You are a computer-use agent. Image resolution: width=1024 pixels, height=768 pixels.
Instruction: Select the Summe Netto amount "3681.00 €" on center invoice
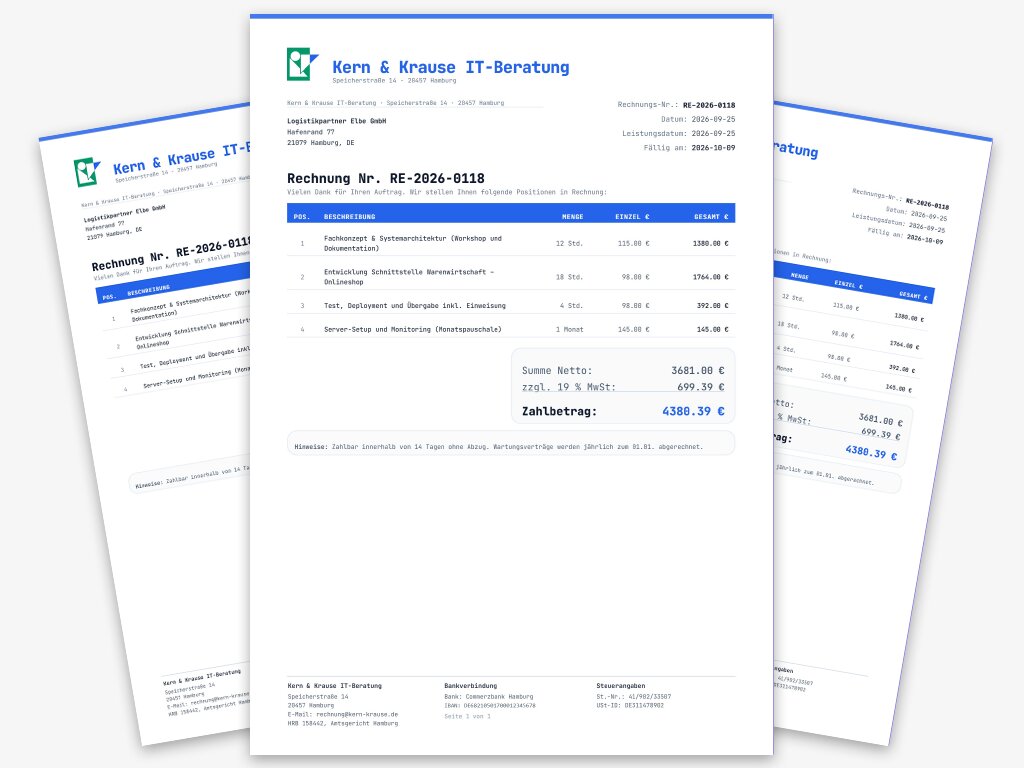pos(697,370)
